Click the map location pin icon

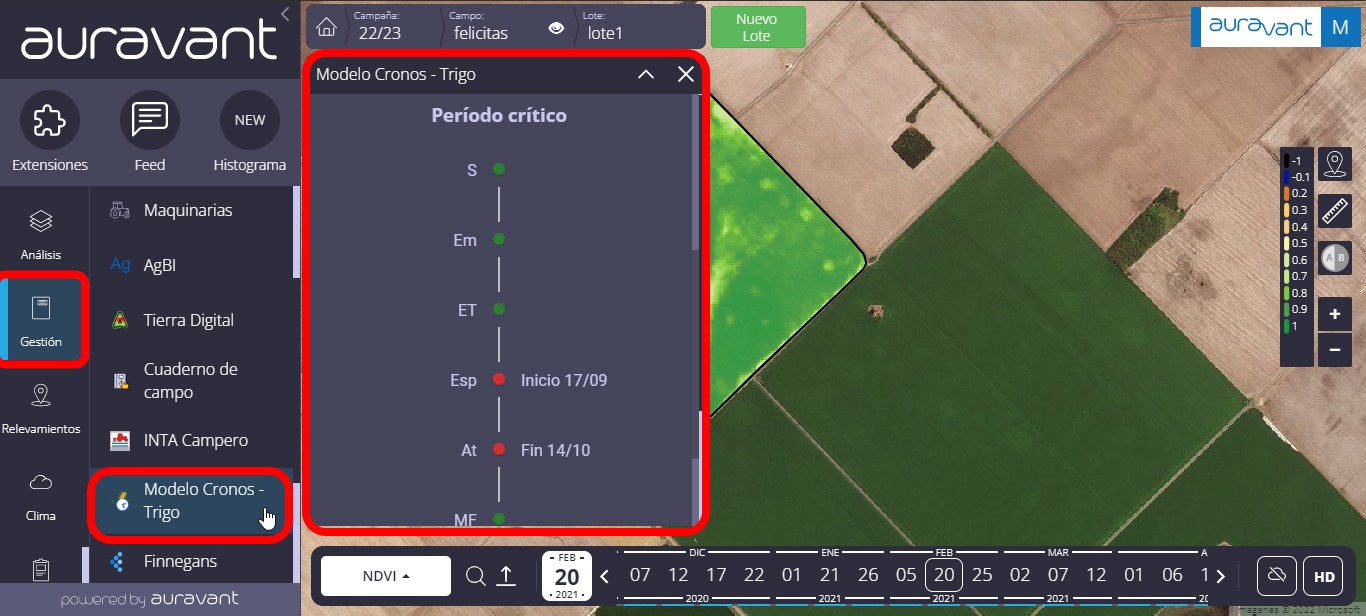(1334, 162)
